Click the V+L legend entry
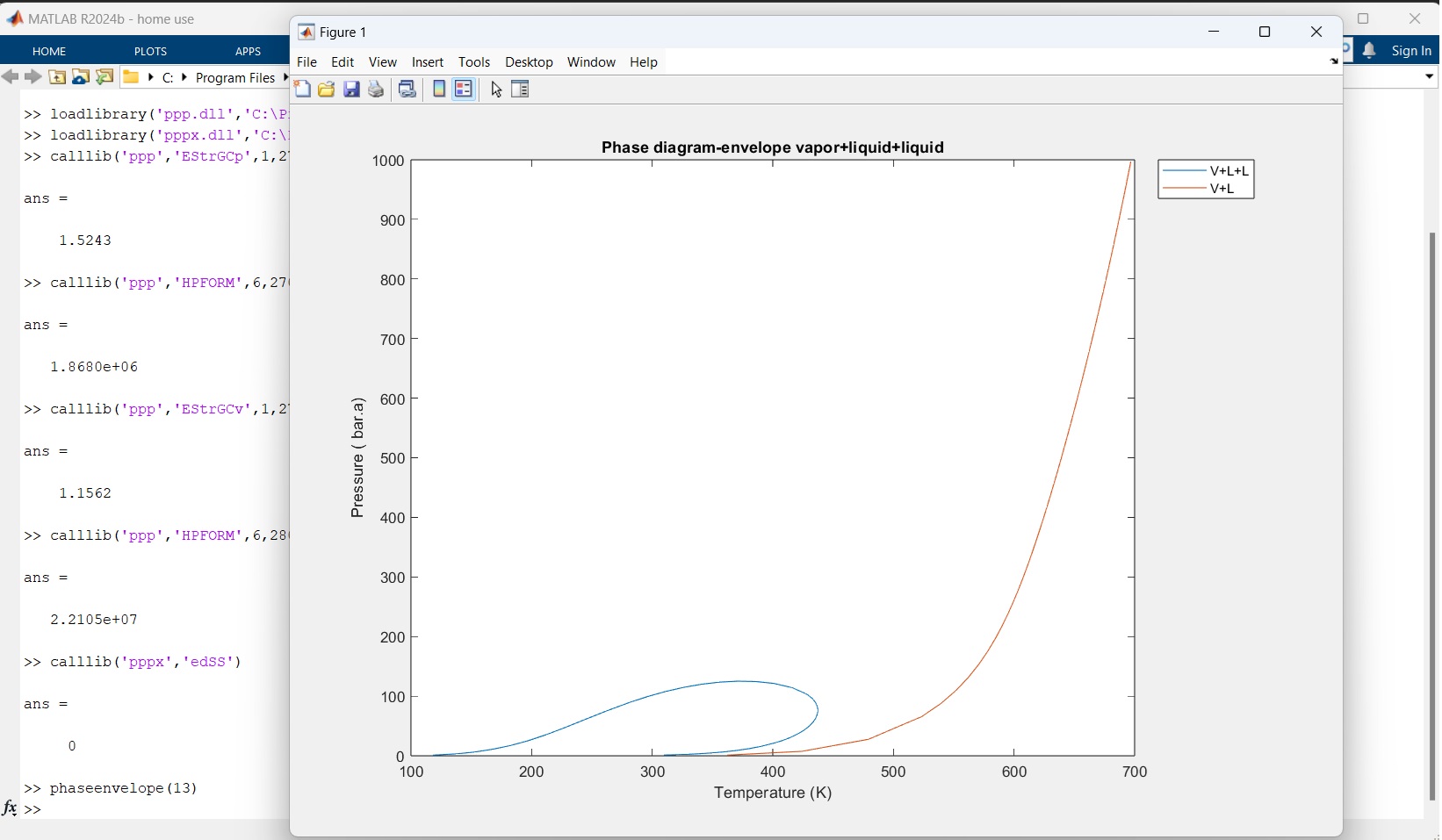The width and height of the screenshot is (1442, 840). (x=1199, y=189)
